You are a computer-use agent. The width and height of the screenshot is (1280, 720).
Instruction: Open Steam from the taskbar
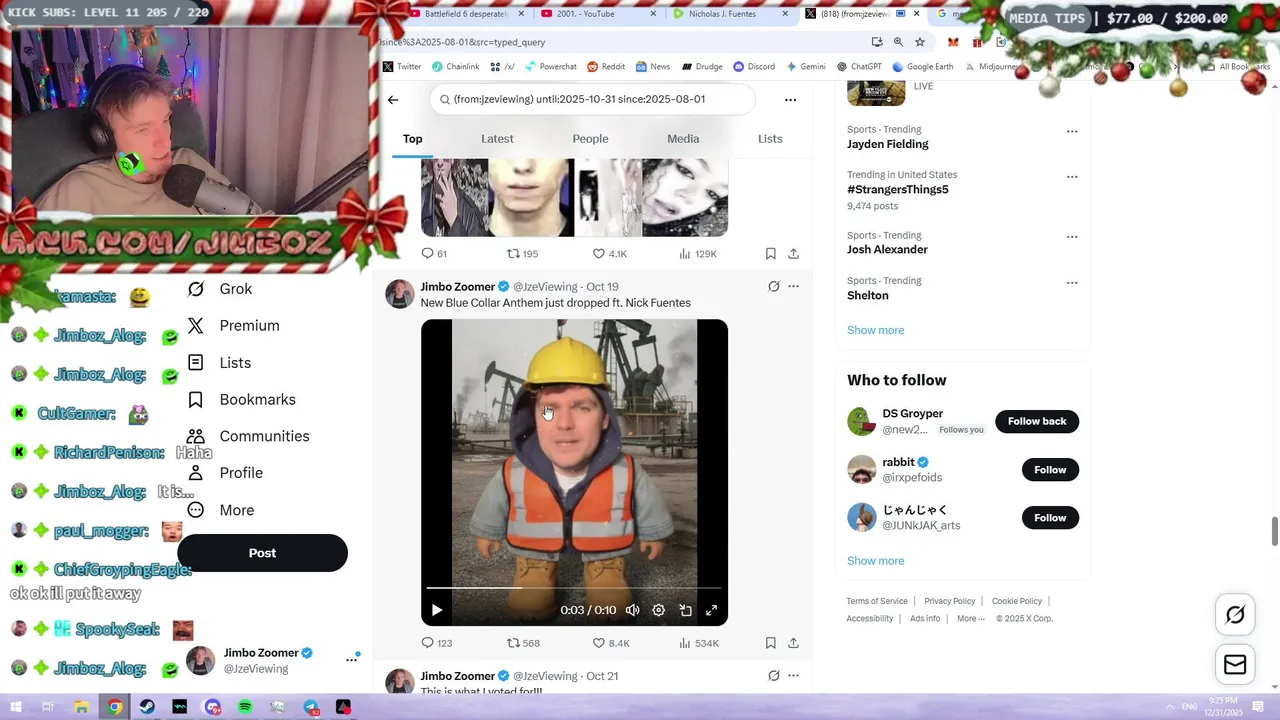click(x=147, y=707)
